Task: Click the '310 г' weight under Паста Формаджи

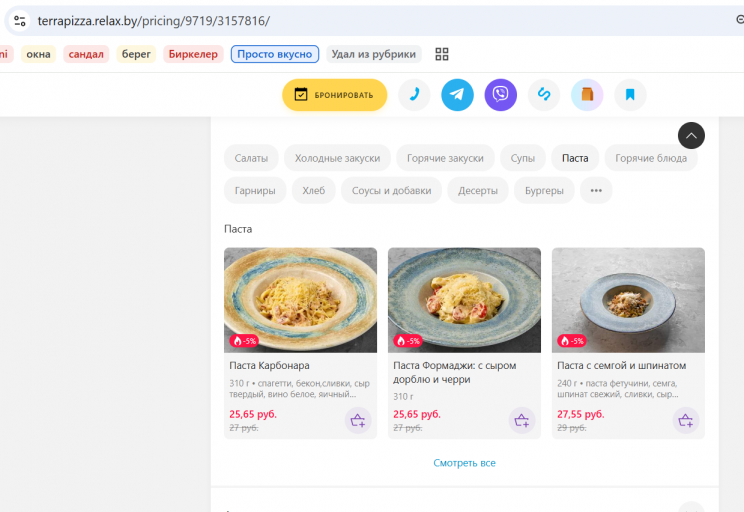Action: 403,397
